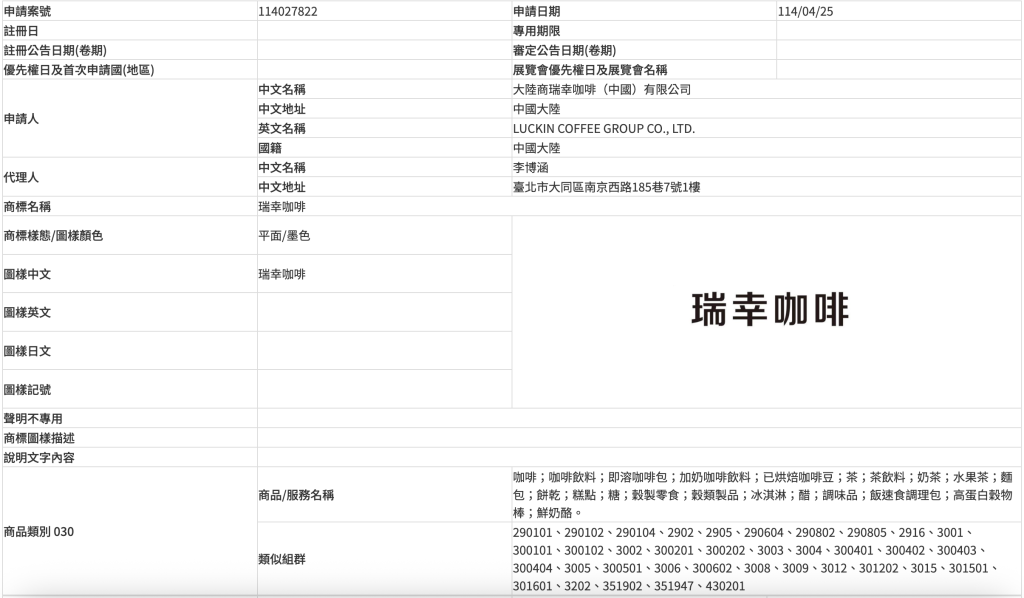The height and width of the screenshot is (598, 1024).
Task: Select LUCKIN COFFEE GROUP CO., LTD. text
Action: [603, 129]
